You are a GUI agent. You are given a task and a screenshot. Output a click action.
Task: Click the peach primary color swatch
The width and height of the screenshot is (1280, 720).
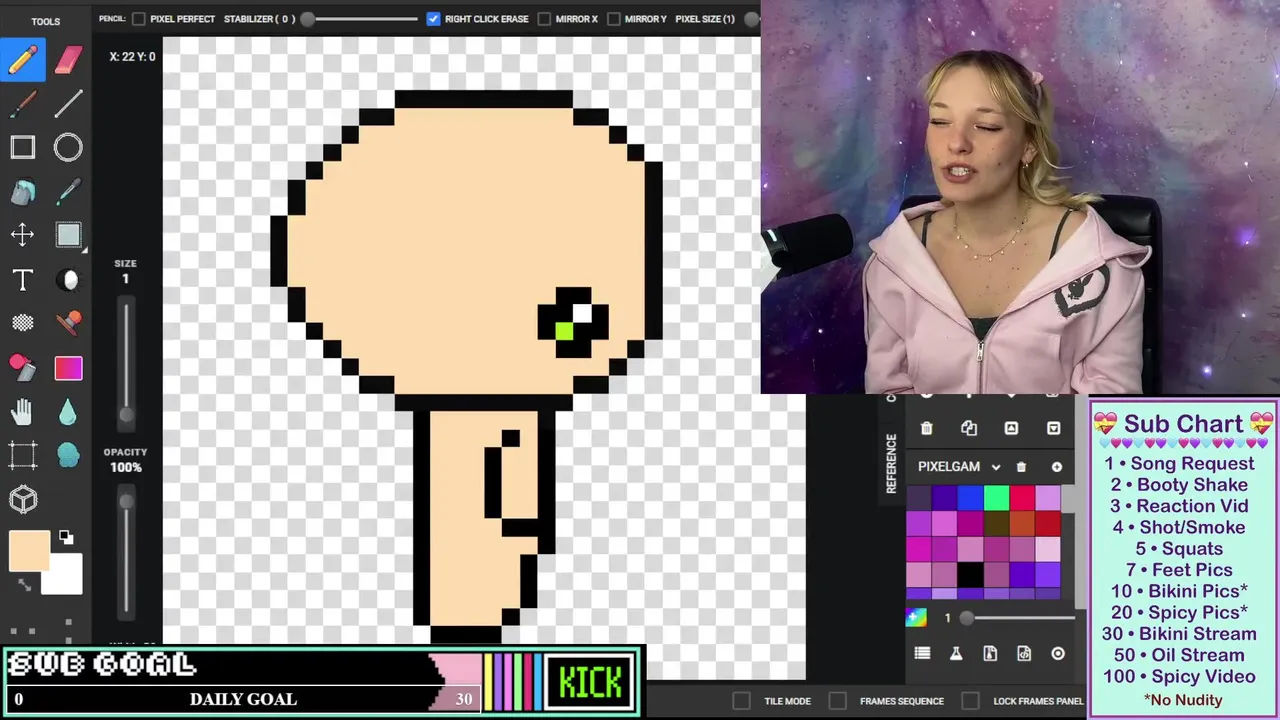click(x=29, y=551)
